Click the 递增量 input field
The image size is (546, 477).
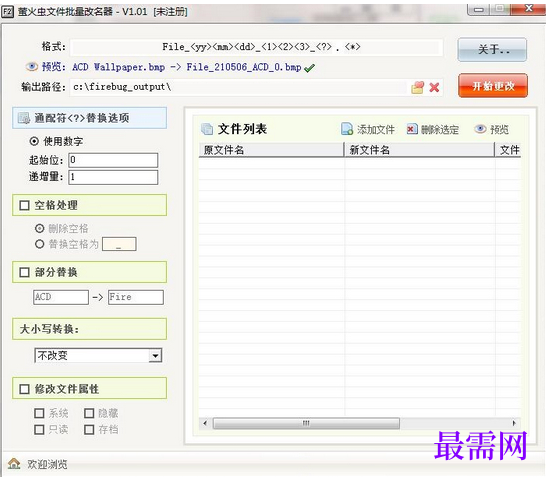coord(113,177)
